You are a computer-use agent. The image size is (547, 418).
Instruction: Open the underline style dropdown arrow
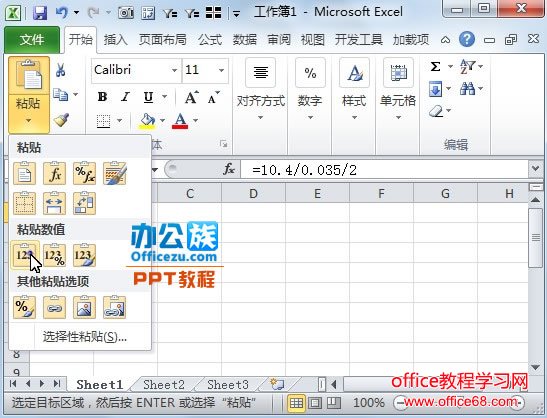tap(164, 97)
